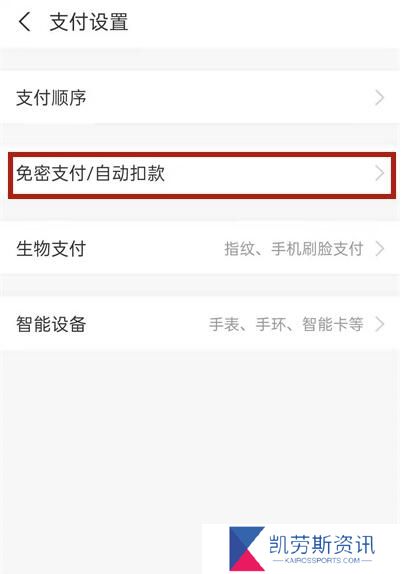Viewport: 402px width, 574px height.
Task: Click the KAIROSSPORTS.COM website text
Action: tap(322, 560)
